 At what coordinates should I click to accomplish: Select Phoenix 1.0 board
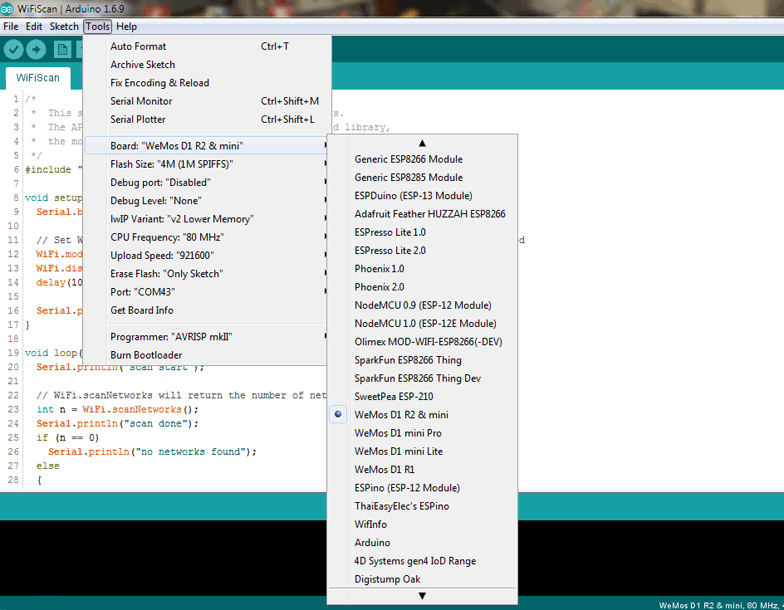point(422,268)
